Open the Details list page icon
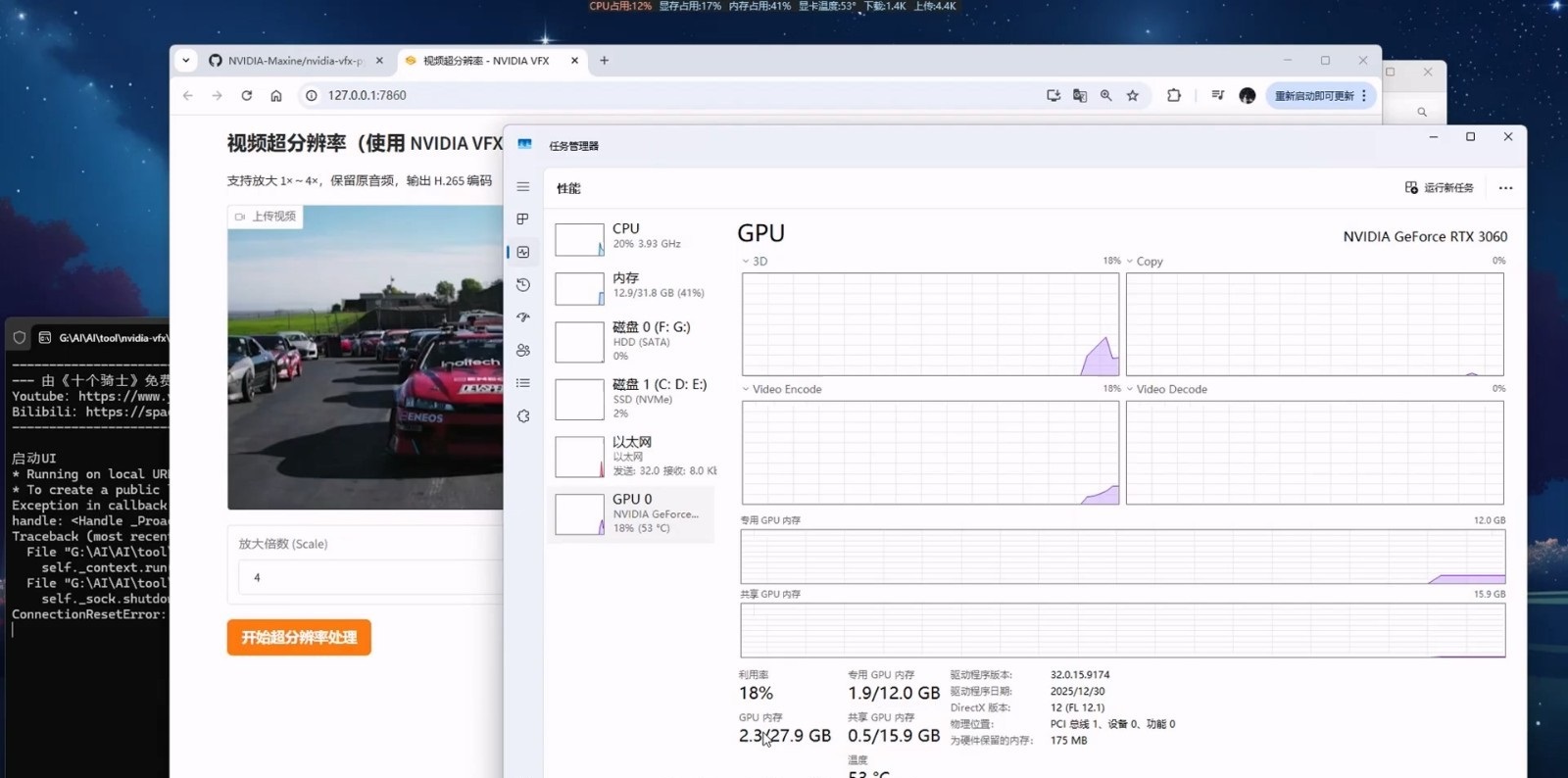The width and height of the screenshot is (1568, 778). click(x=523, y=383)
